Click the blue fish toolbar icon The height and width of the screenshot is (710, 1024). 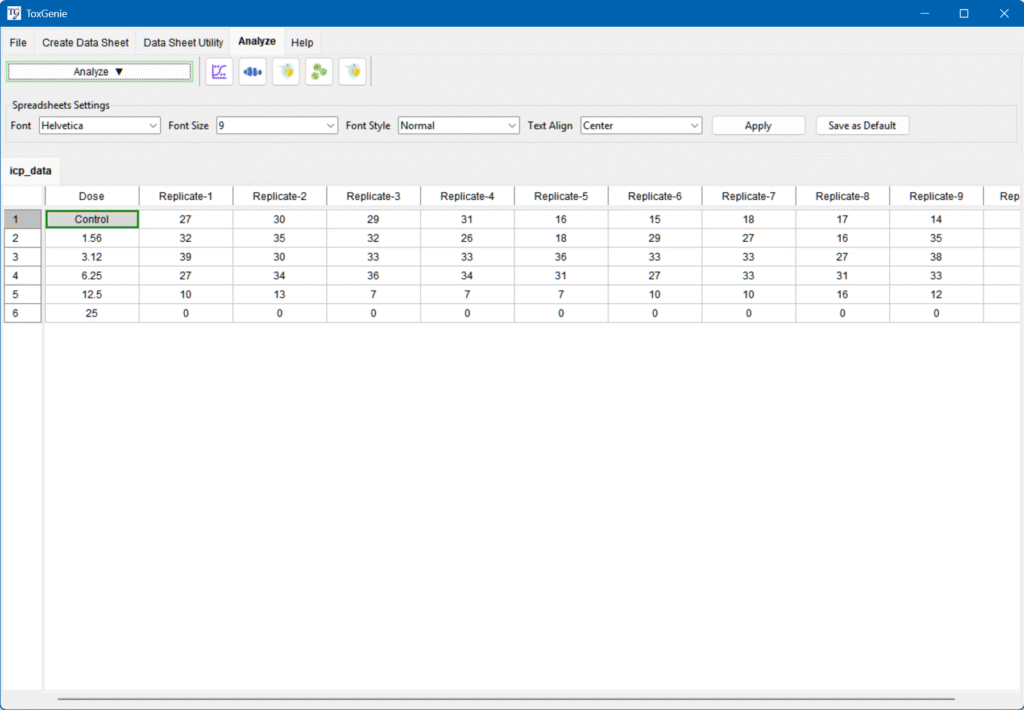pos(253,72)
